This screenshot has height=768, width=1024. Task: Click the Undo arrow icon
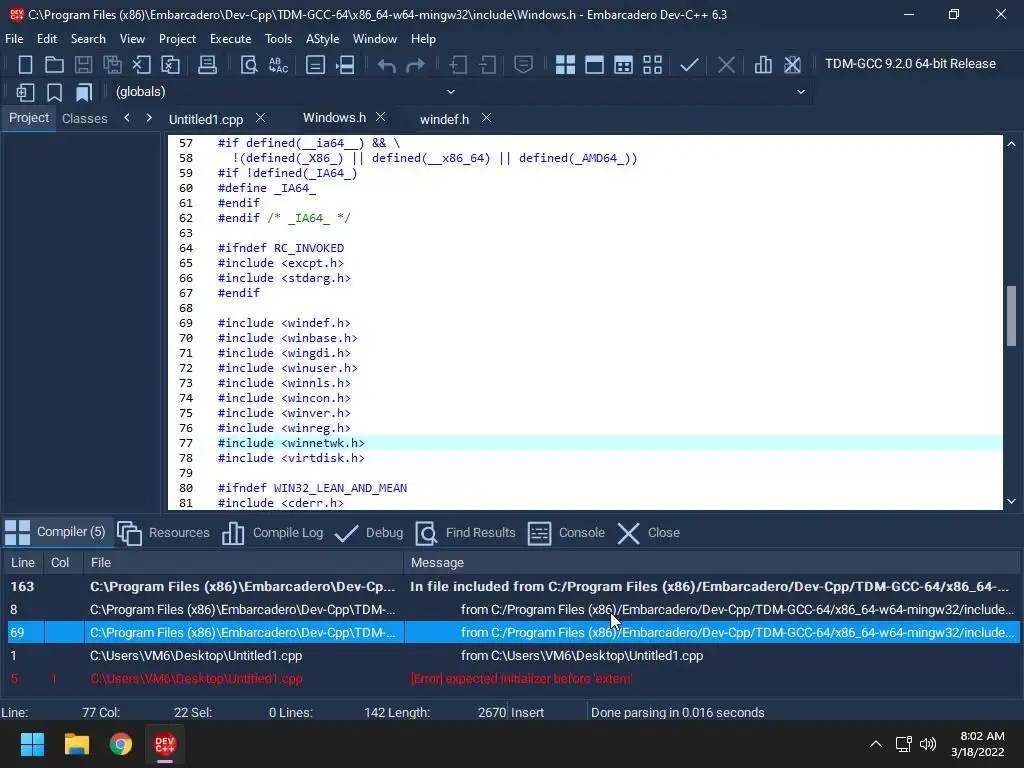[x=387, y=64]
